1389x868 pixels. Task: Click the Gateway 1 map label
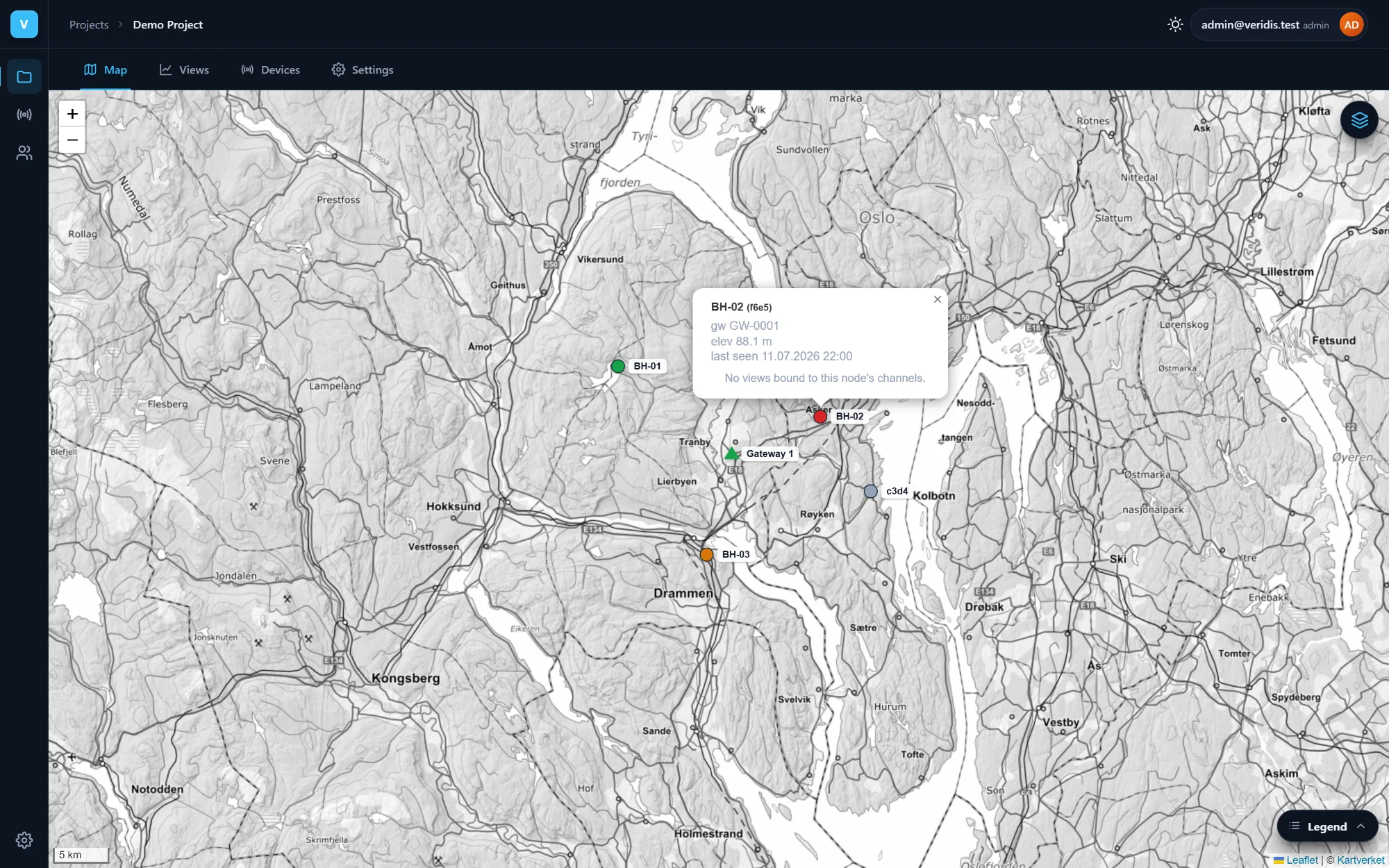click(x=770, y=453)
